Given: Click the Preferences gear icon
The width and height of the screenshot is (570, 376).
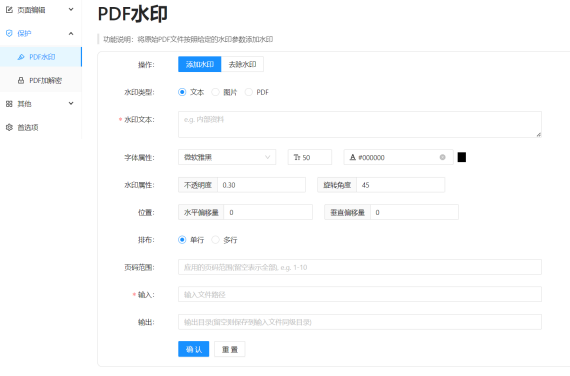Looking at the screenshot, I should [x=9, y=127].
